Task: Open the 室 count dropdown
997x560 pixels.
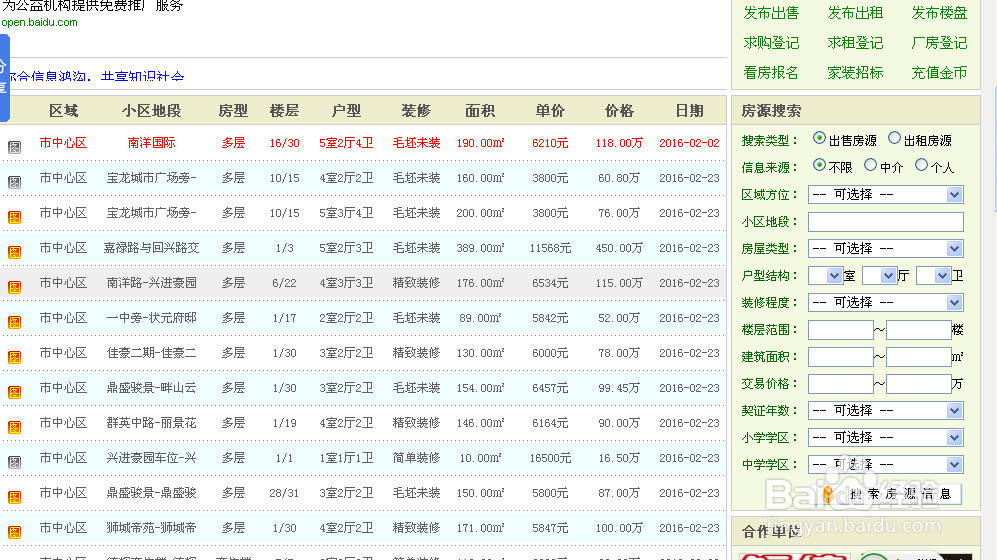Action: tap(825, 275)
